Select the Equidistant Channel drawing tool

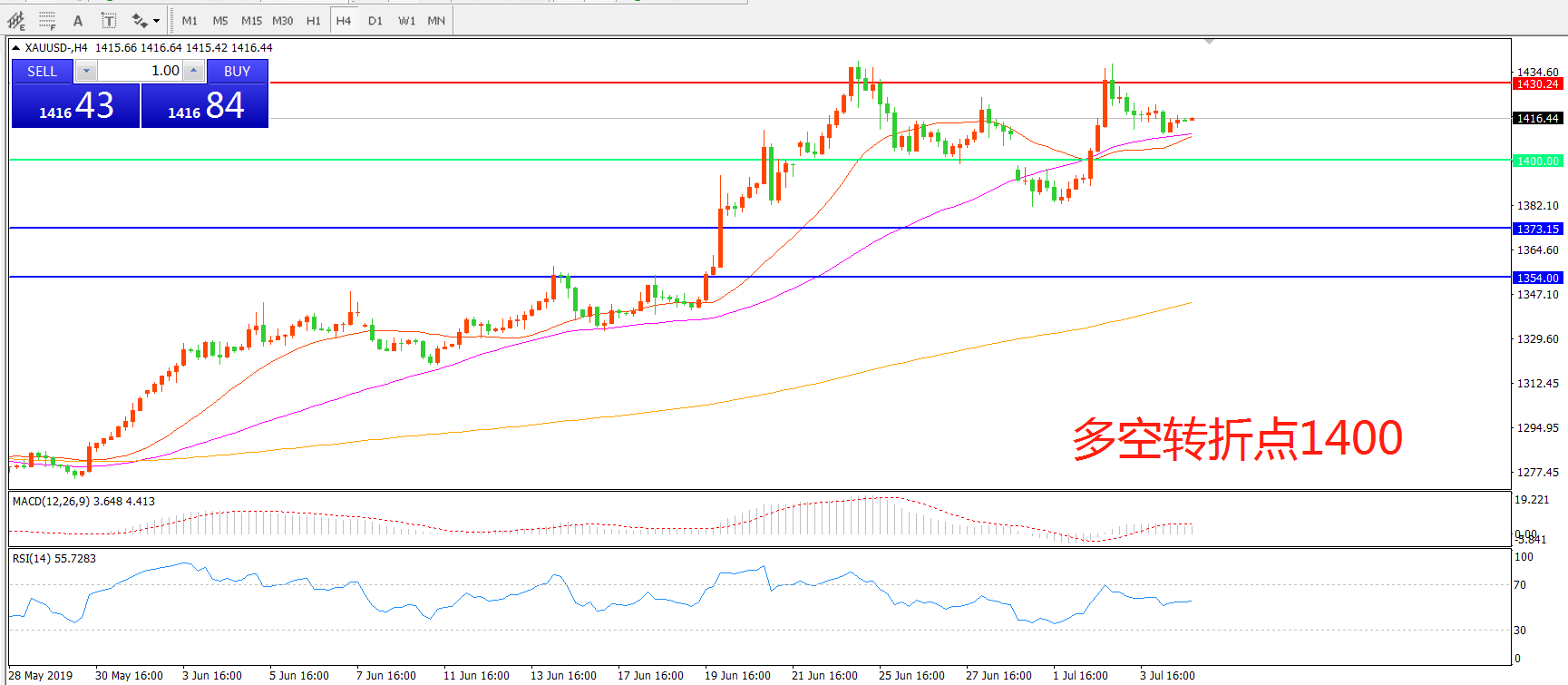pyautogui.click(x=16, y=20)
